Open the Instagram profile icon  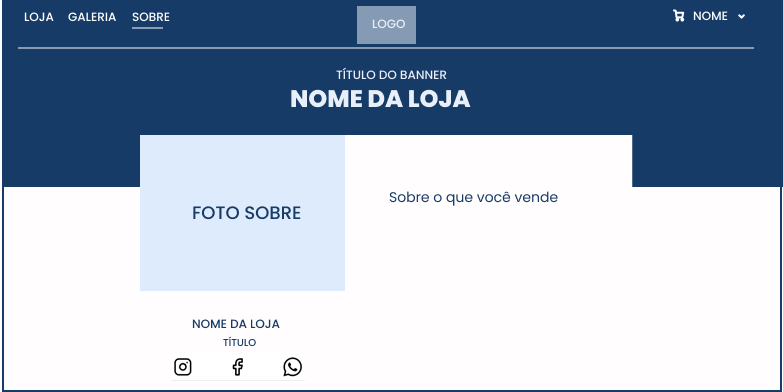(x=183, y=367)
